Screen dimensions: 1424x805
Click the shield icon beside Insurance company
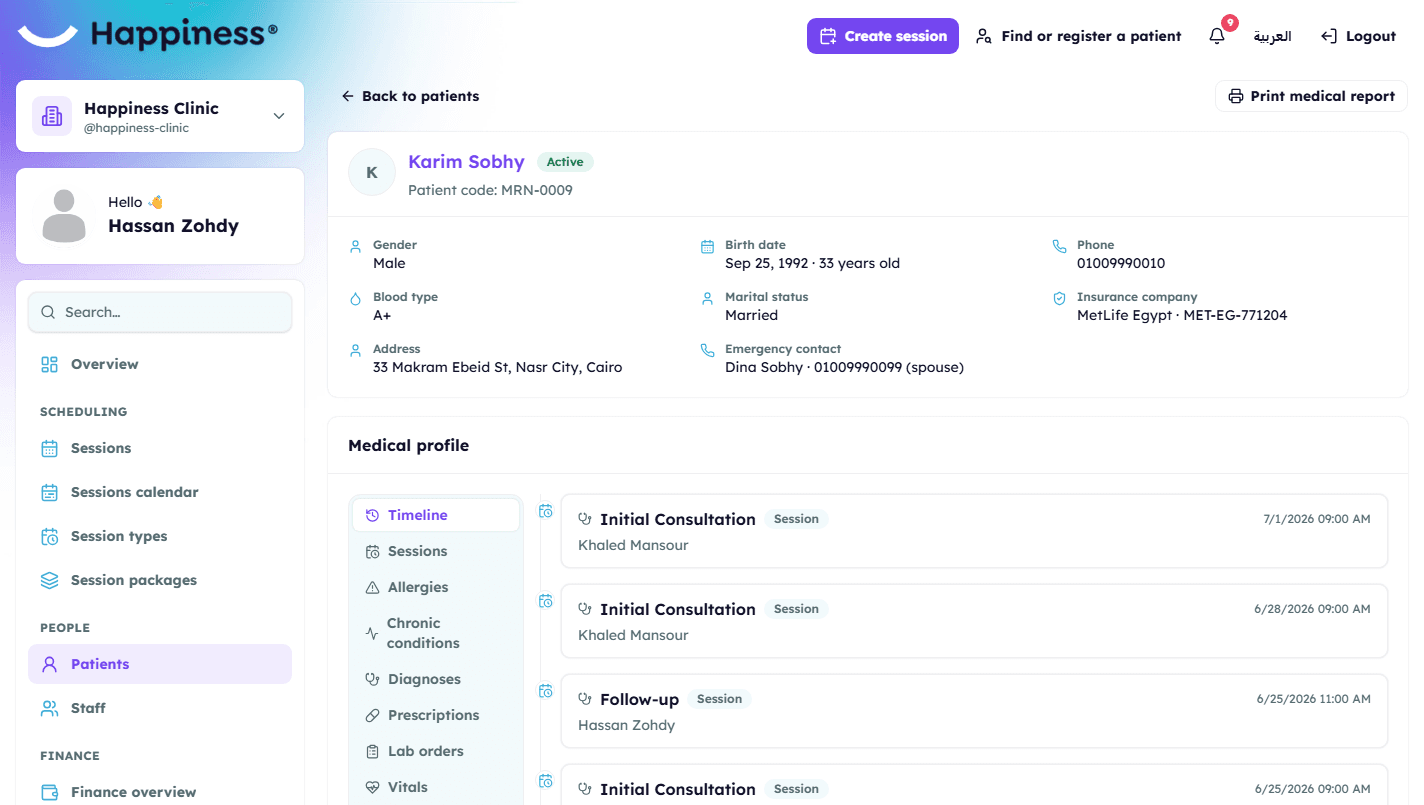(x=1060, y=298)
